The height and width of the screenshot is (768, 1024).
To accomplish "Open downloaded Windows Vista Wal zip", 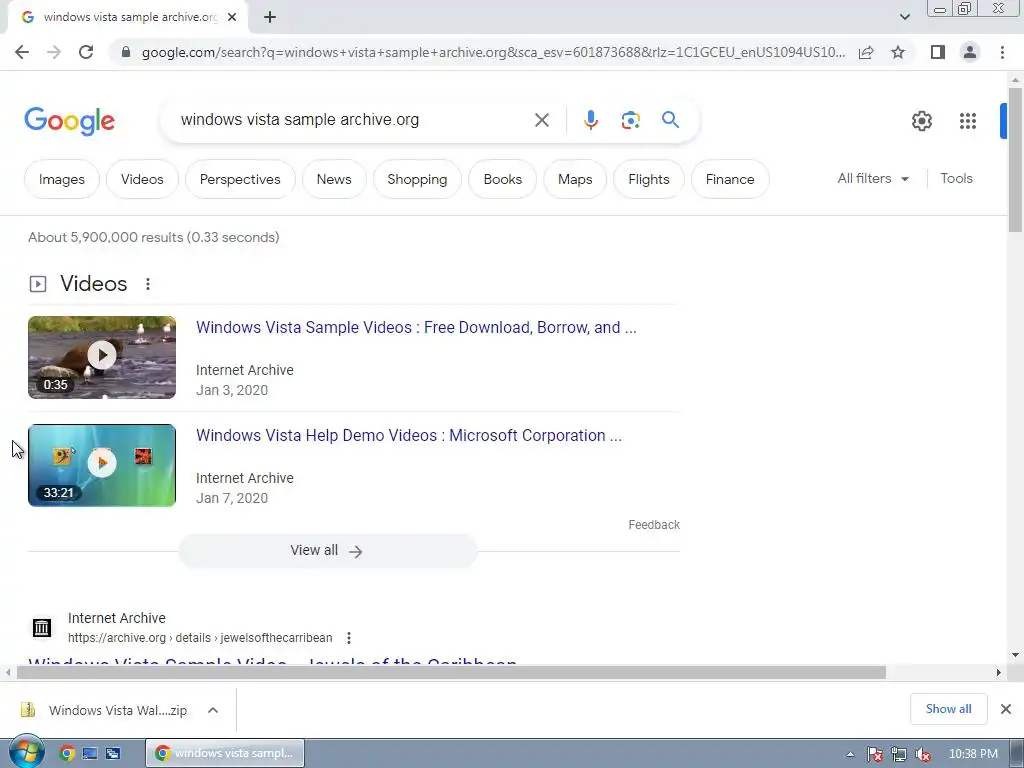I will (104, 710).
